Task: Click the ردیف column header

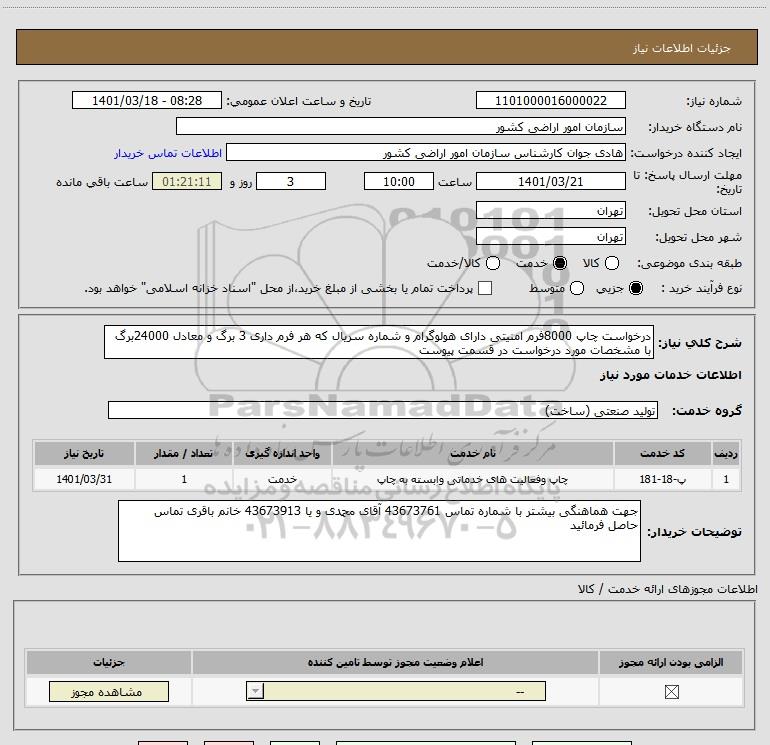Action: (x=726, y=453)
